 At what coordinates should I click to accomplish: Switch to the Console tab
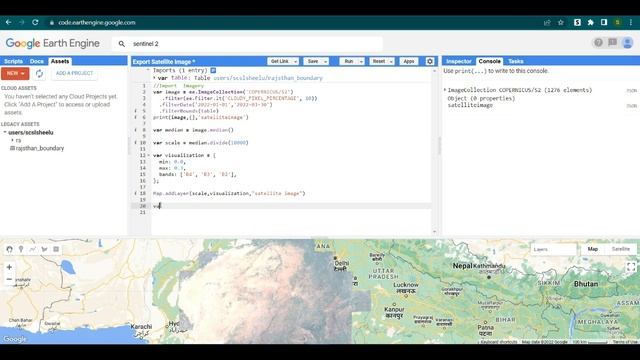click(x=489, y=61)
